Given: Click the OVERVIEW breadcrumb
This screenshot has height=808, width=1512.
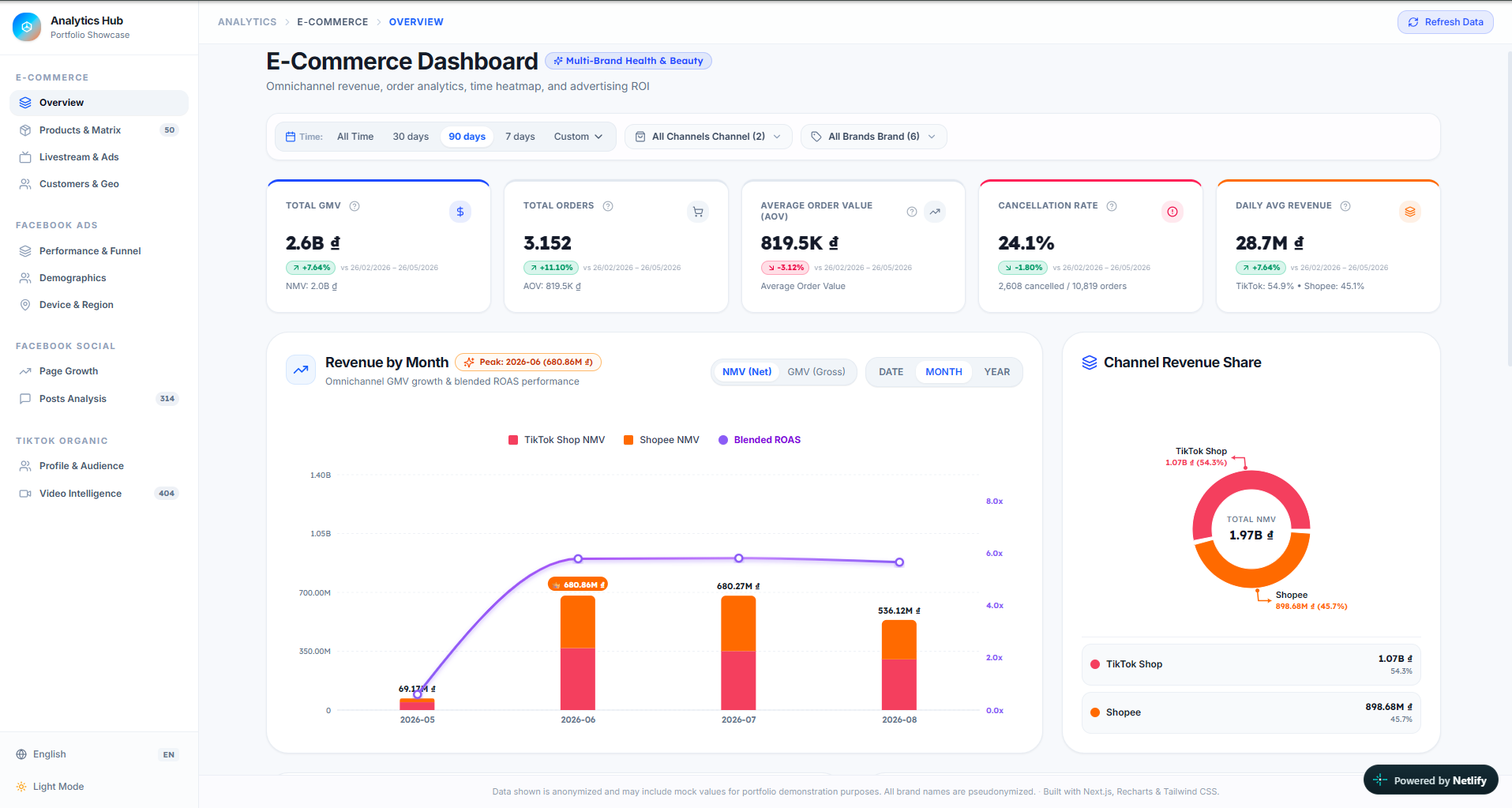Looking at the screenshot, I should 416,22.
